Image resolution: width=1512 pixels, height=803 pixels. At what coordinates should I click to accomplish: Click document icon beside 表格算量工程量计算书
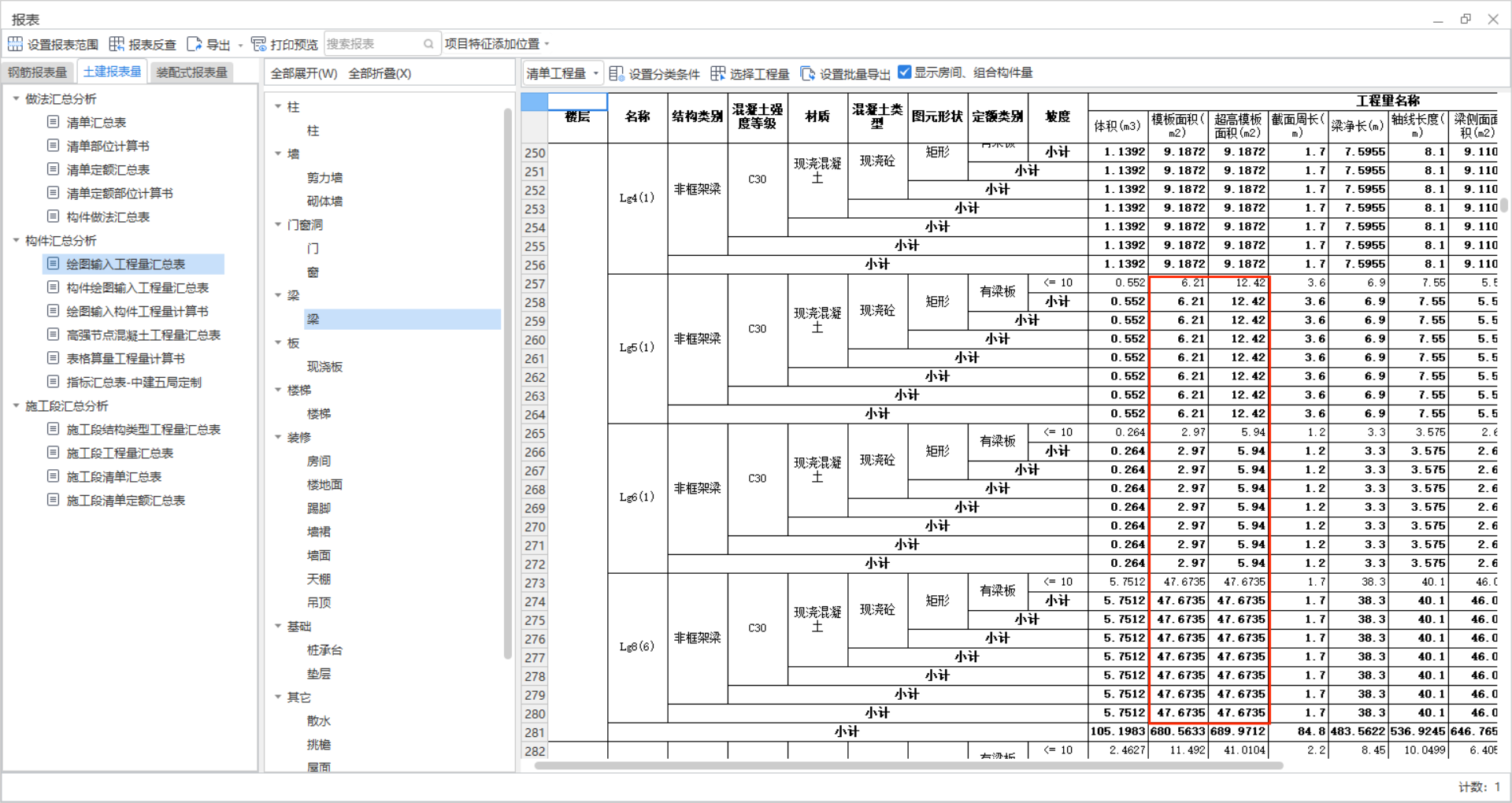pos(53,358)
